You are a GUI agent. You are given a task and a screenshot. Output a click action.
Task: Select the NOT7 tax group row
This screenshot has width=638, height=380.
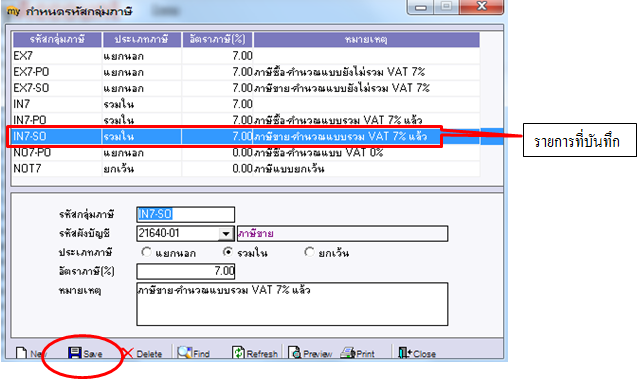pyautogui.click(x=246, y=168)
